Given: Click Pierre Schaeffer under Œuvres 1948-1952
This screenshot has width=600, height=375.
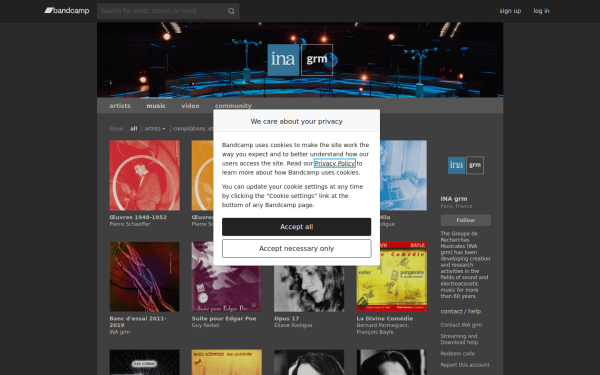Looking at the screenshot, I should pyautogui.click(x=130, y=224).
